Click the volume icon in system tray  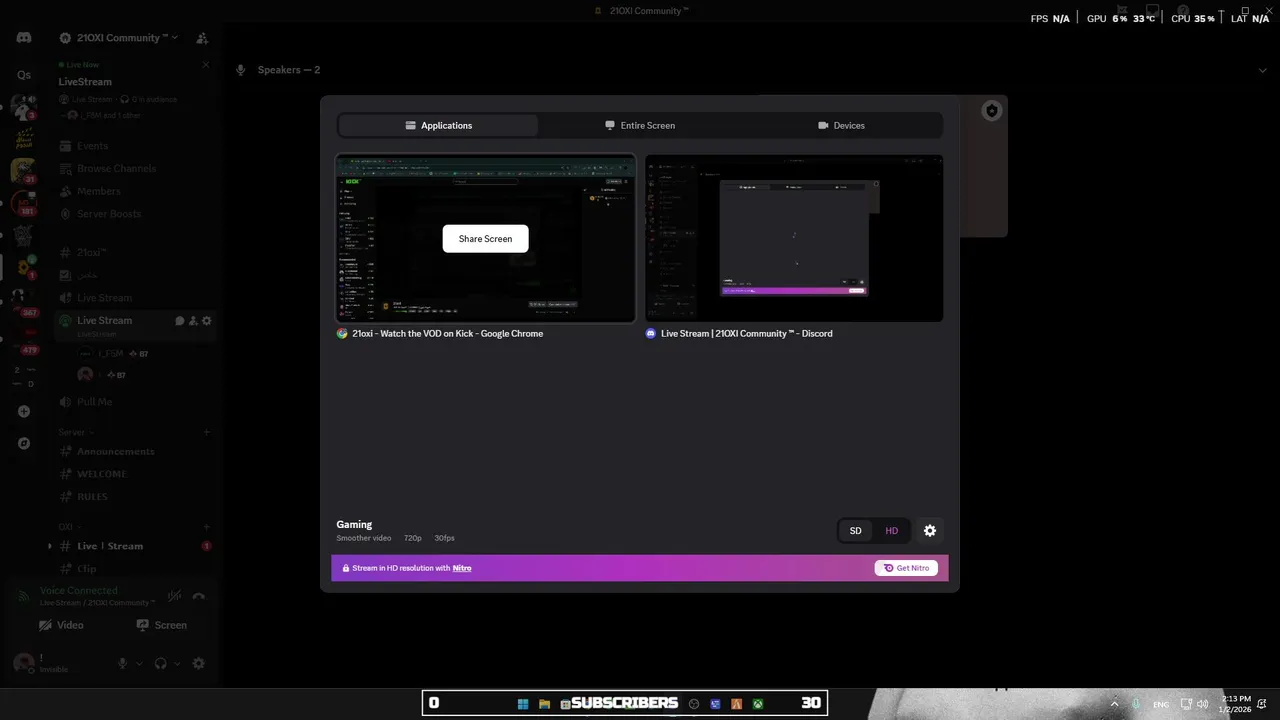click(1205, 705)
